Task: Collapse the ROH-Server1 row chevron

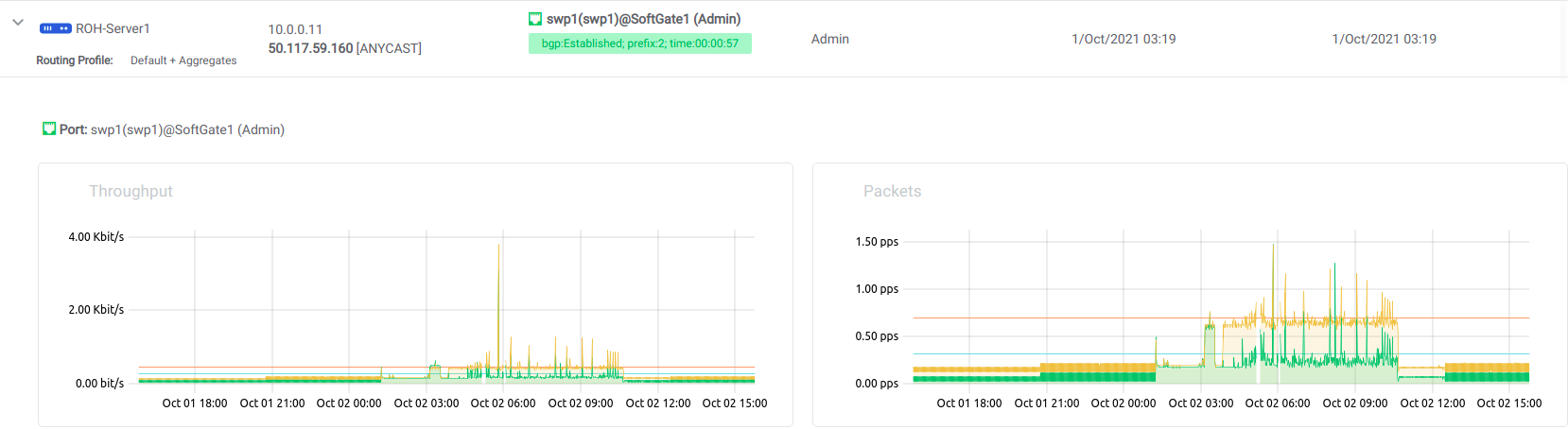Action: coord(17,22)
